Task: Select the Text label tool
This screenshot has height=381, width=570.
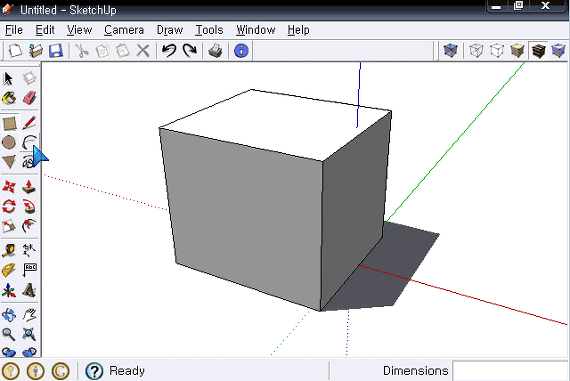Action: pyautogui.click(x=29, y=270)
